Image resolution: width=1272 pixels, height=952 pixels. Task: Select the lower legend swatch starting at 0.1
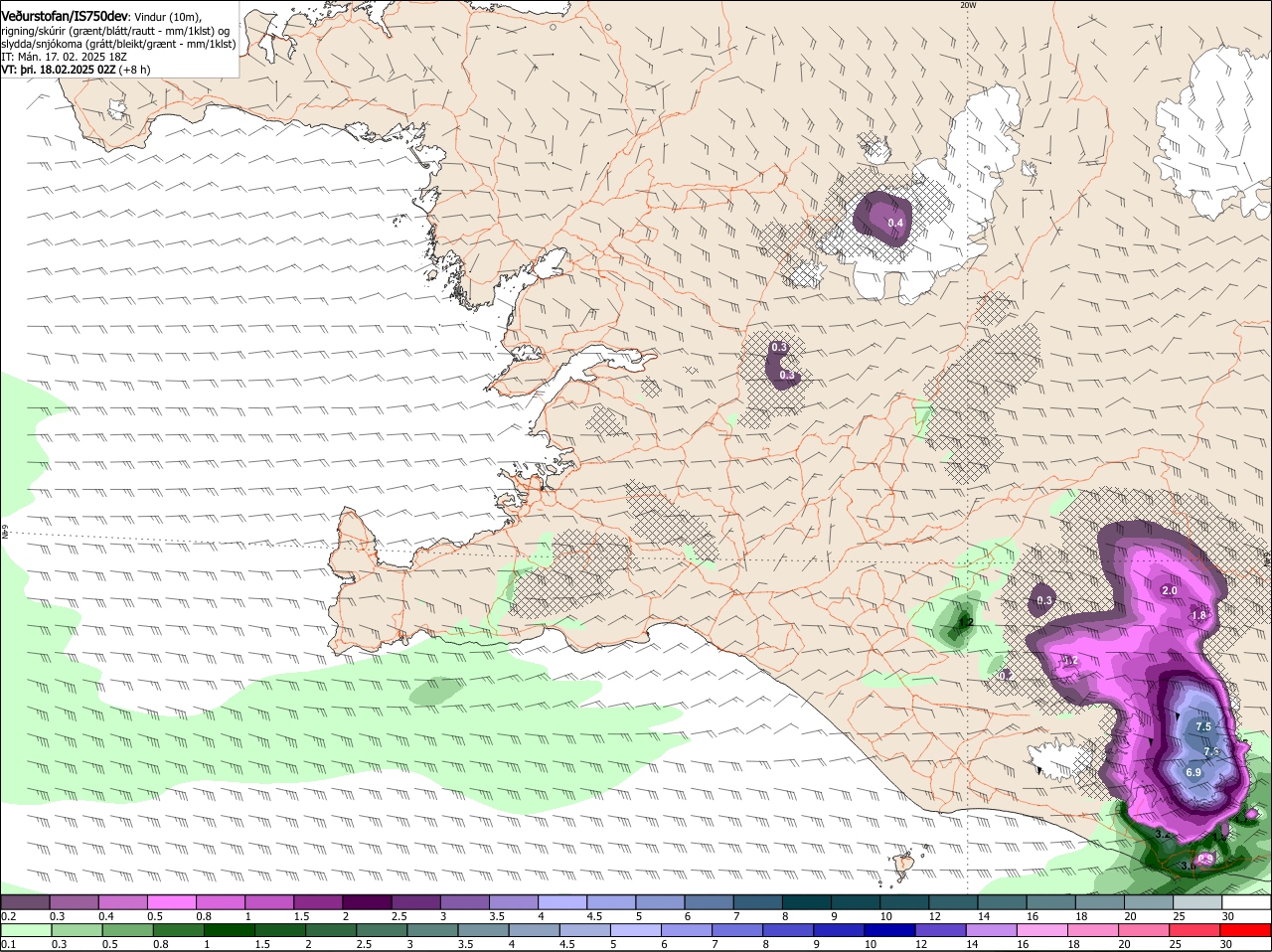tap(25, 930)
